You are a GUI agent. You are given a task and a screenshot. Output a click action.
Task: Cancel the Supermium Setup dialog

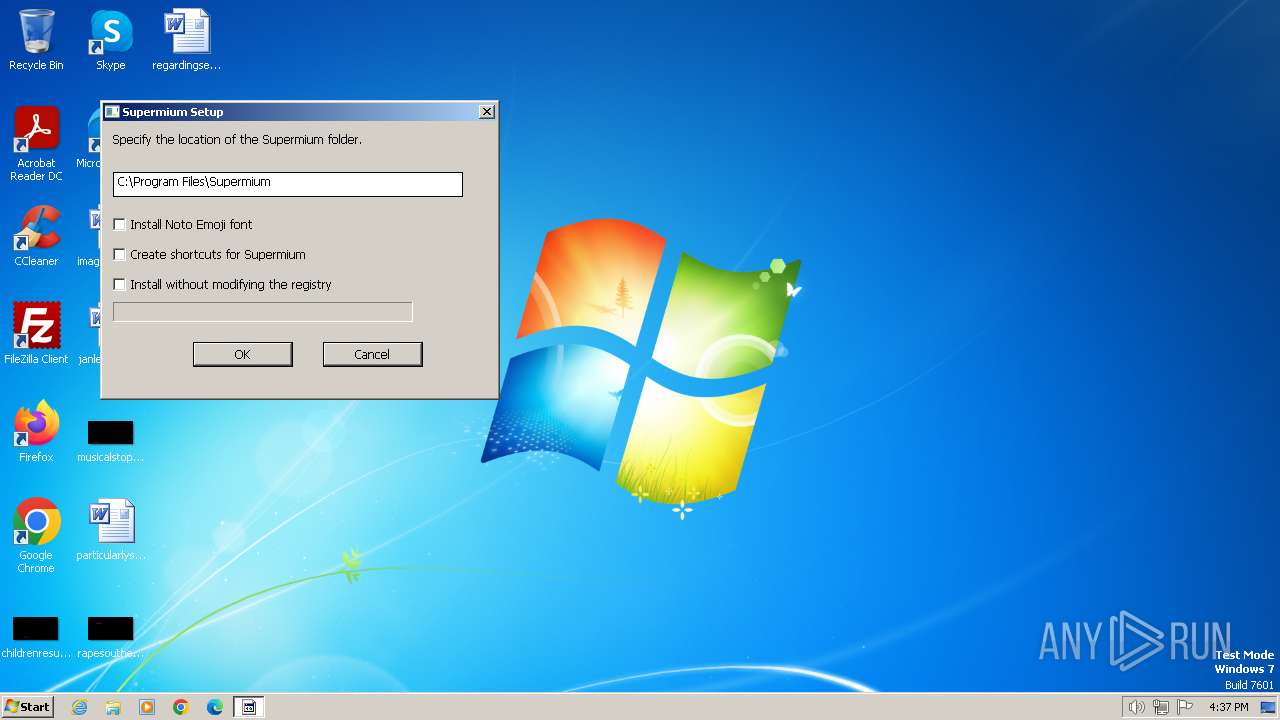click(372, 354)
